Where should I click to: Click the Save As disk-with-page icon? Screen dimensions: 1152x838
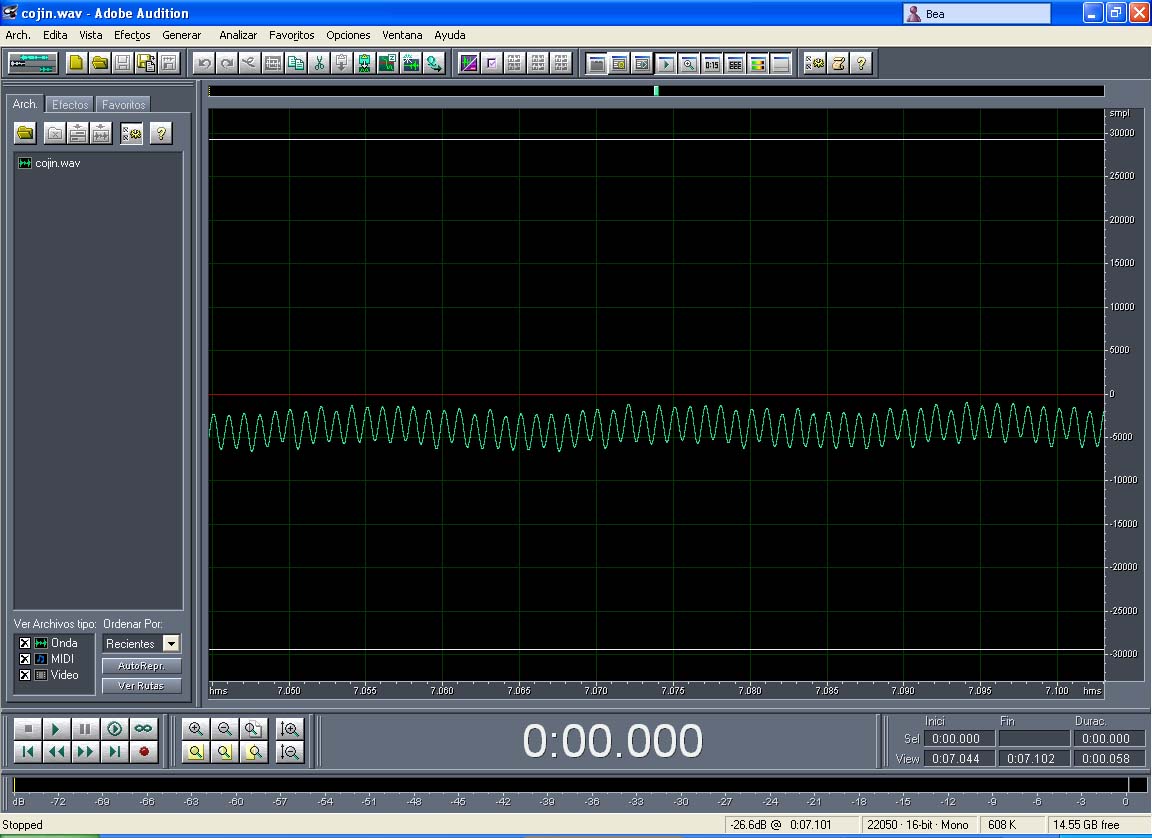145,63
